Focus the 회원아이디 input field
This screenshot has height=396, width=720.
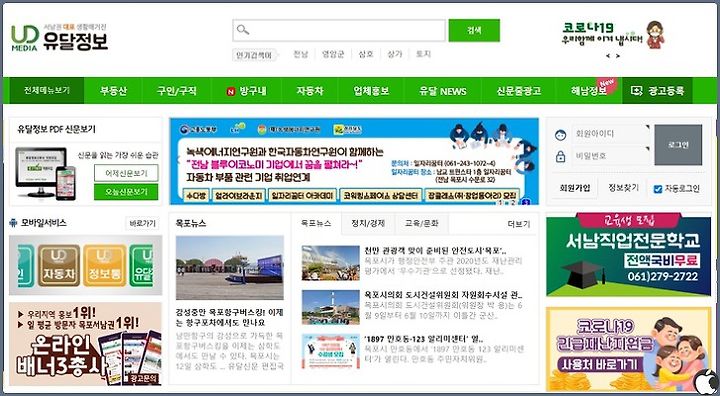(x=611, y=135)
